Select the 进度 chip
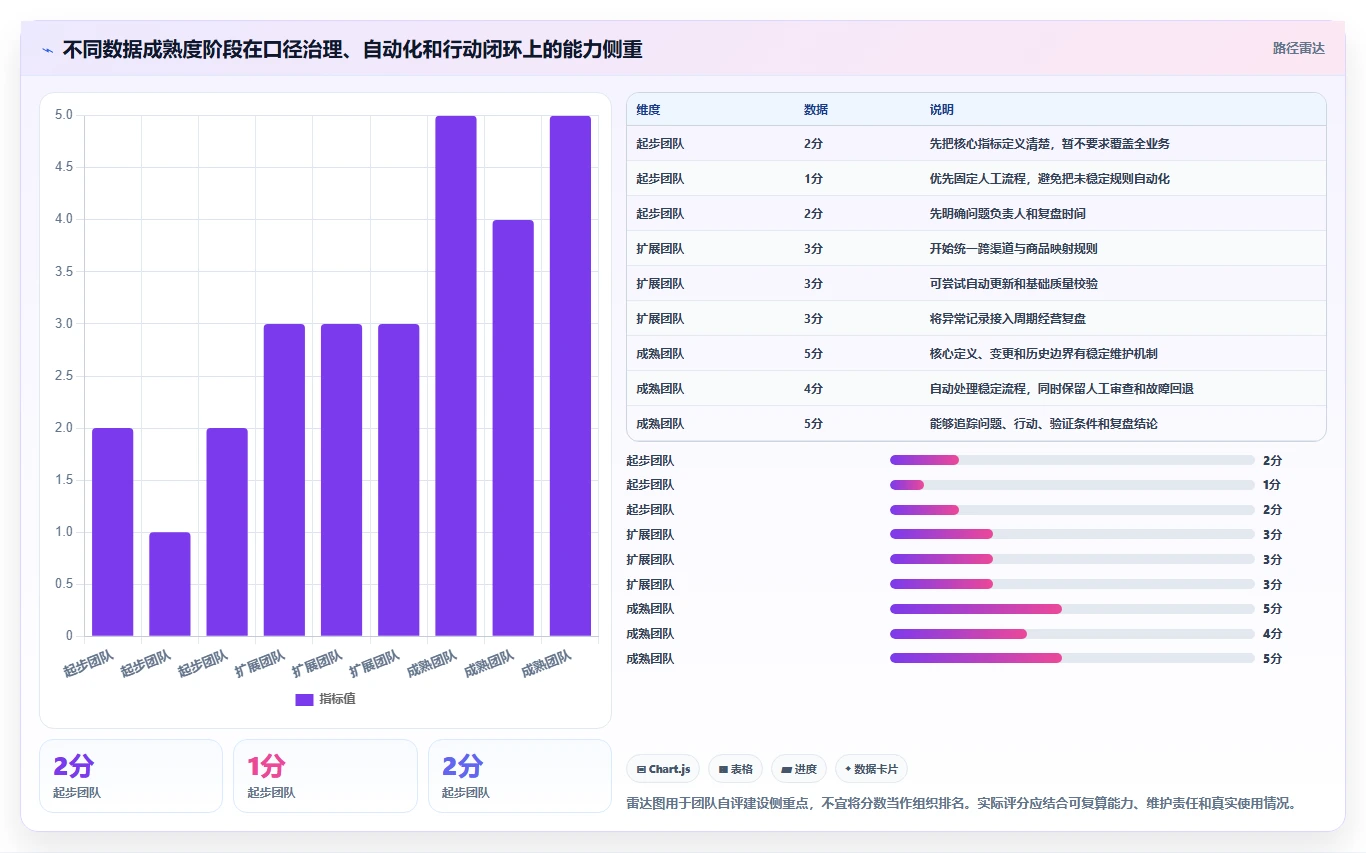Image resolution: width=1366 pixels, height=853 pixels. [x=799, y=769]
